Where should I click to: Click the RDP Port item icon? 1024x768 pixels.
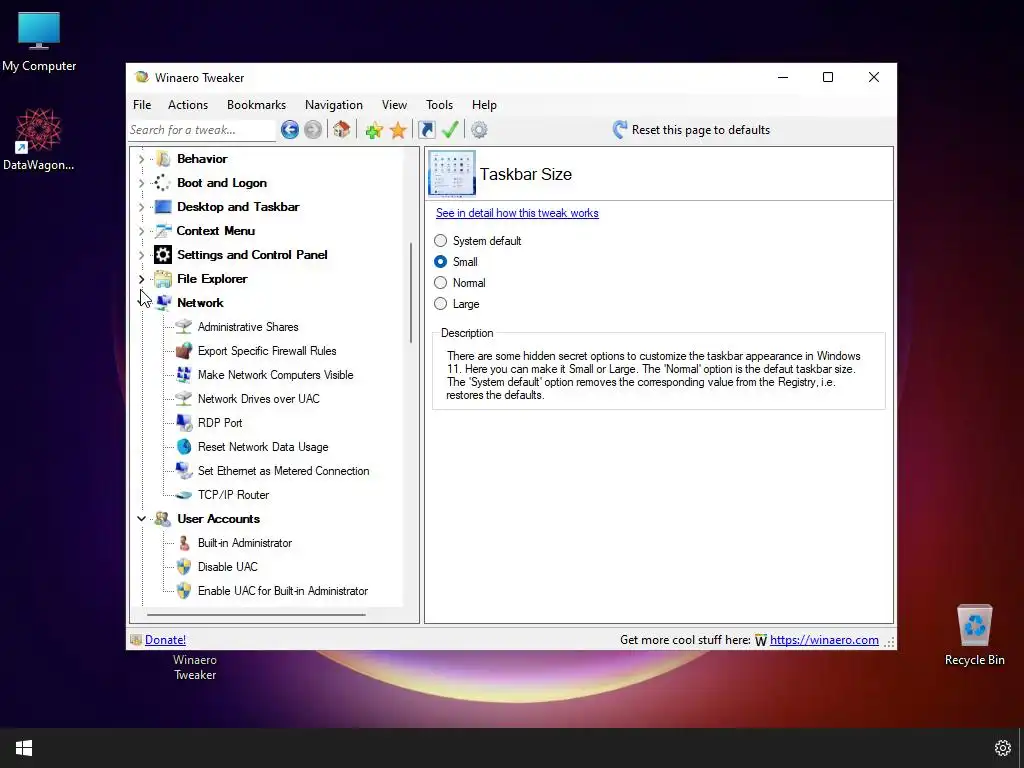(x=184, y=423)
